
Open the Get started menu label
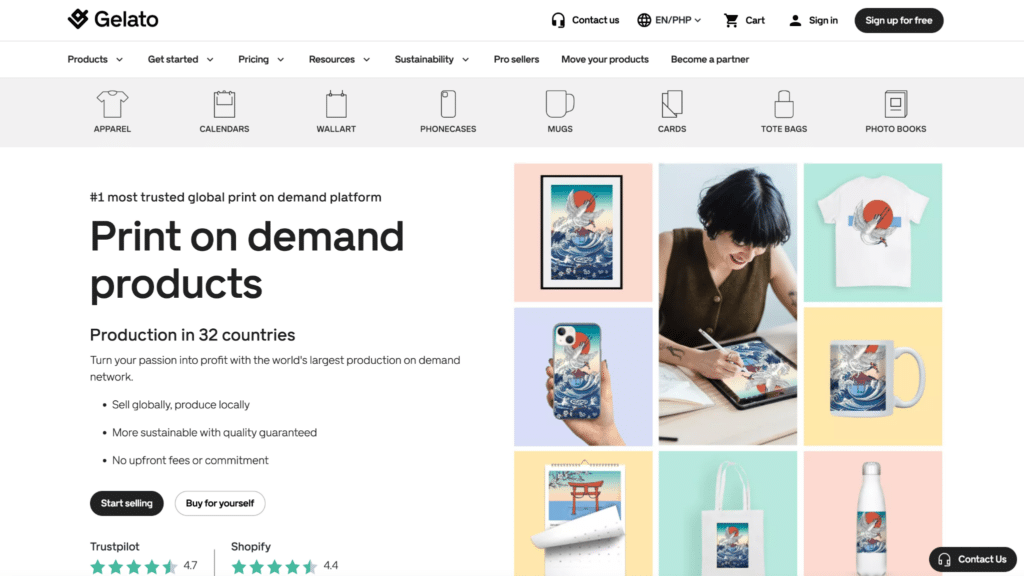(x=173, y=59)
